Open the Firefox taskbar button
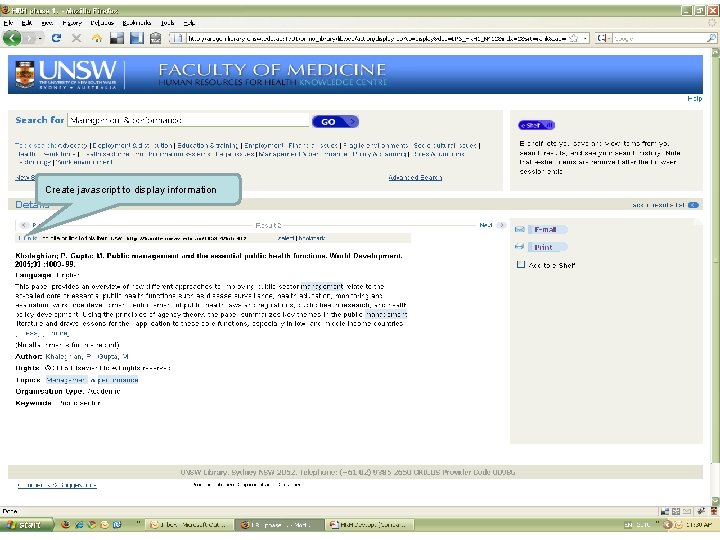The width and height of the screenshot is (720, 540). 280,524
